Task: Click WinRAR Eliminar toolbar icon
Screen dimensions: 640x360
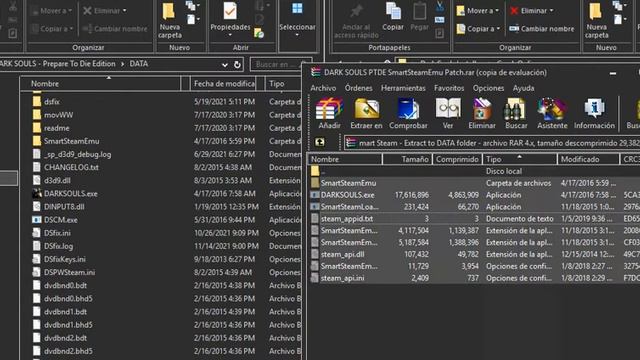Action: [x=482, y=114]
